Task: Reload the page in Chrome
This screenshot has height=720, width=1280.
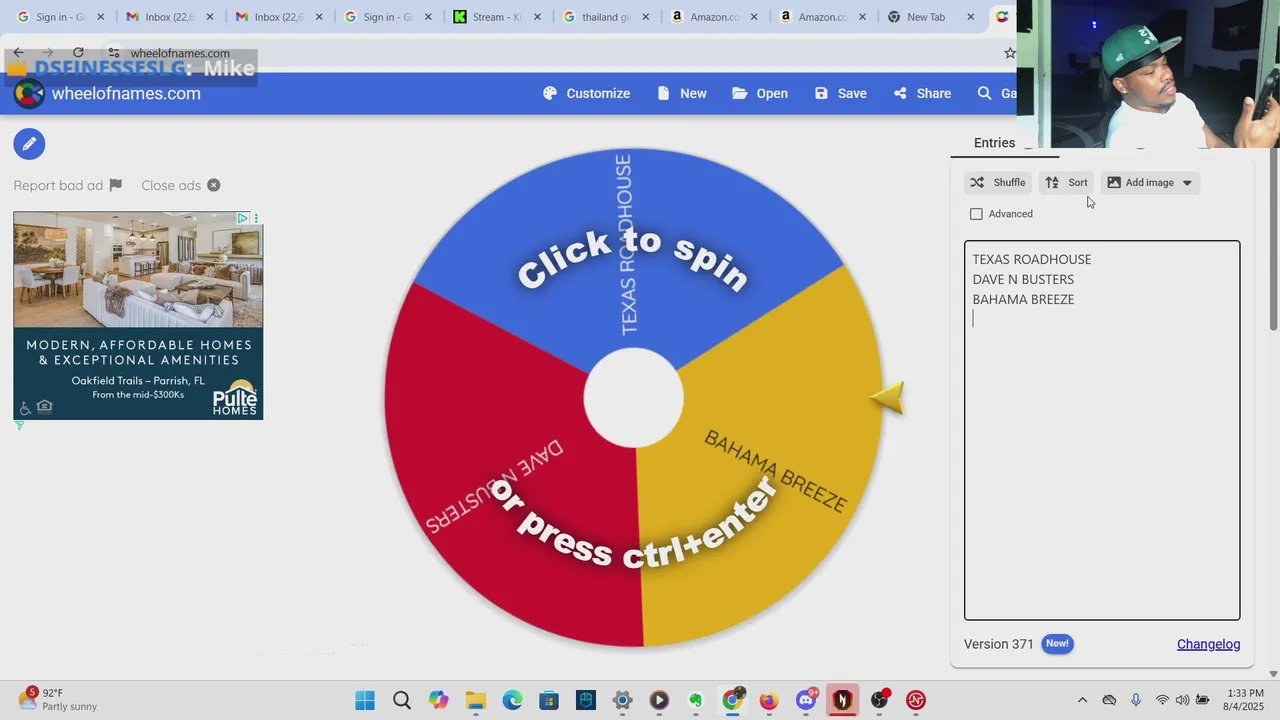Action: coord(78,53)
